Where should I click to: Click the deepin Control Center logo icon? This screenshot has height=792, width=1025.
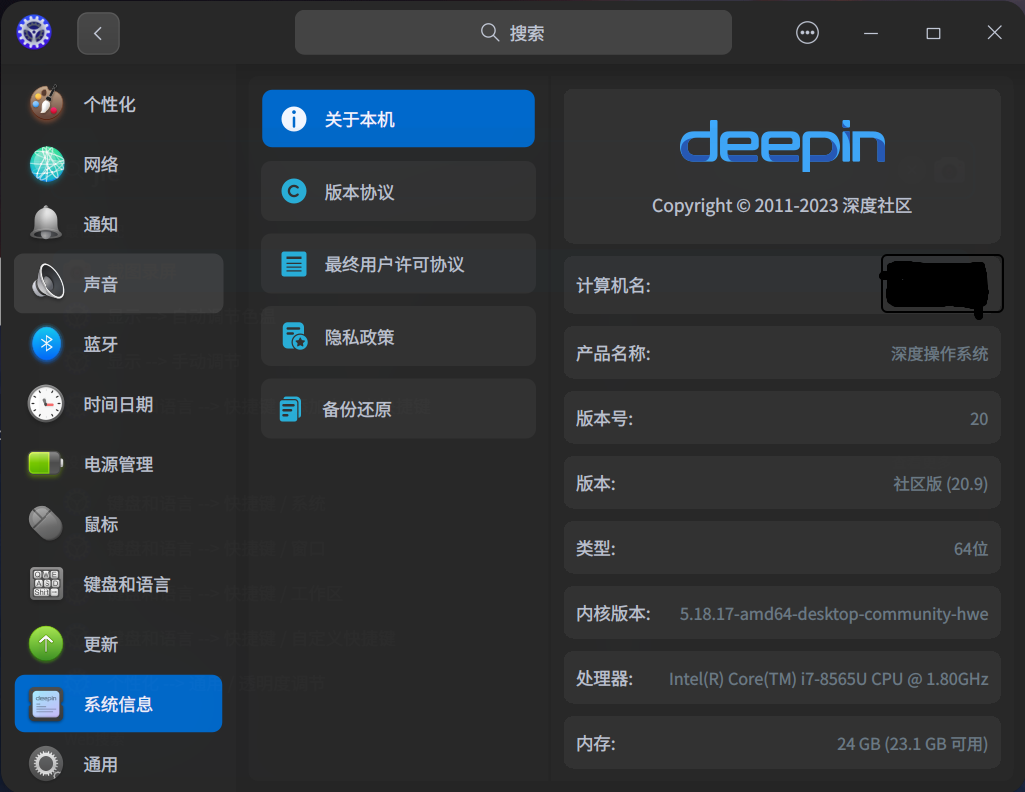pyautogui.click(x=33, y=32)
